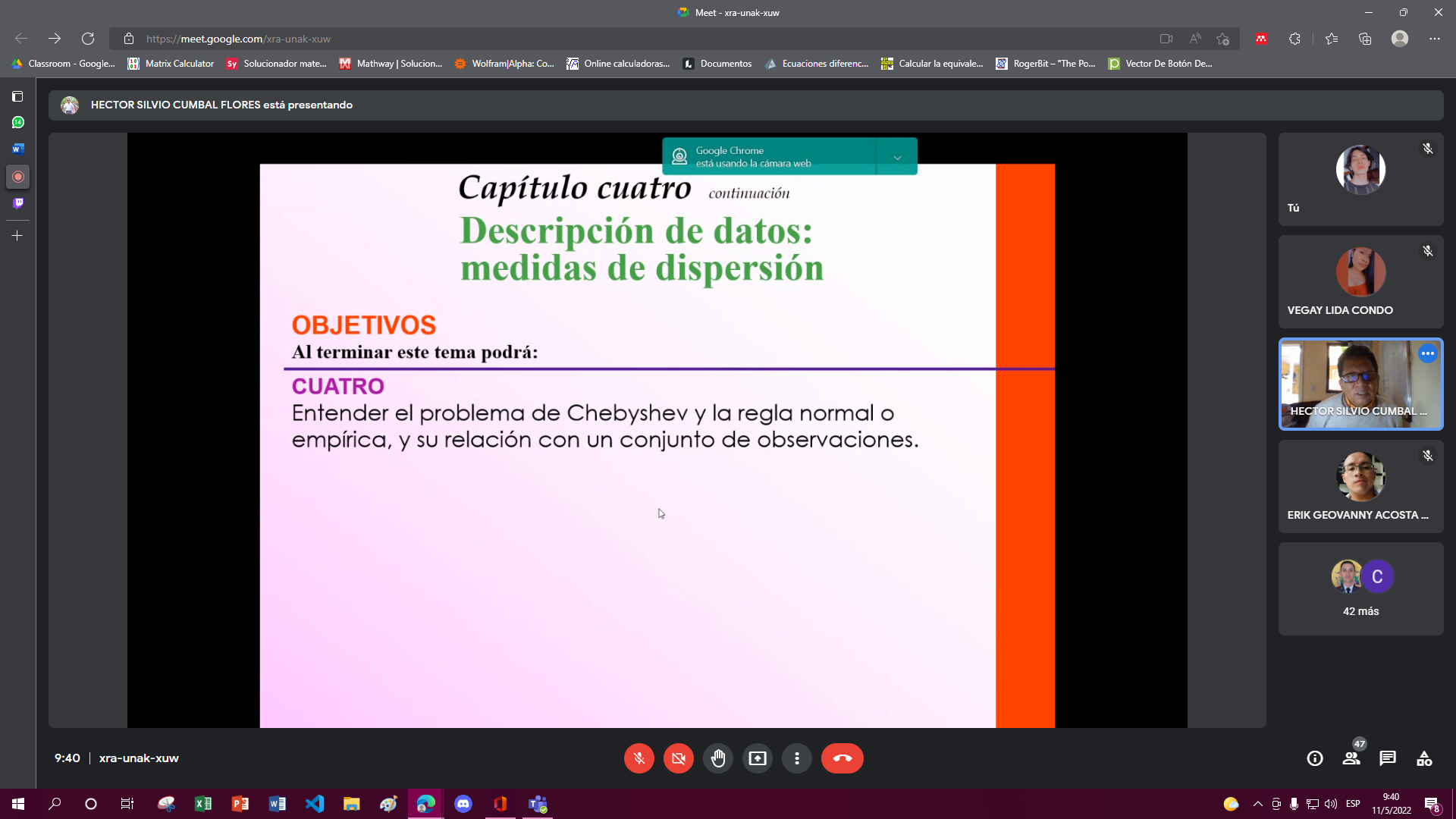Expand the Google Chrome webcam notification chevron
The image size is (1456, 819).
click(897, 157)
